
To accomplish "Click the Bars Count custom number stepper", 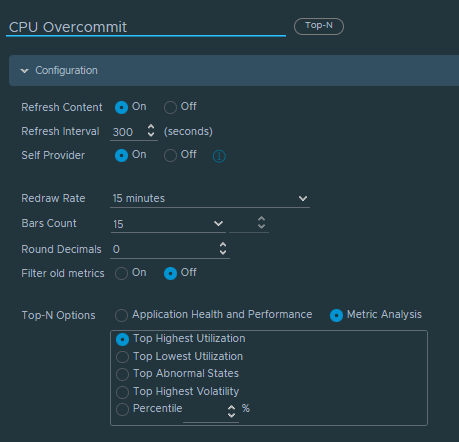I will tap(262, 223).
